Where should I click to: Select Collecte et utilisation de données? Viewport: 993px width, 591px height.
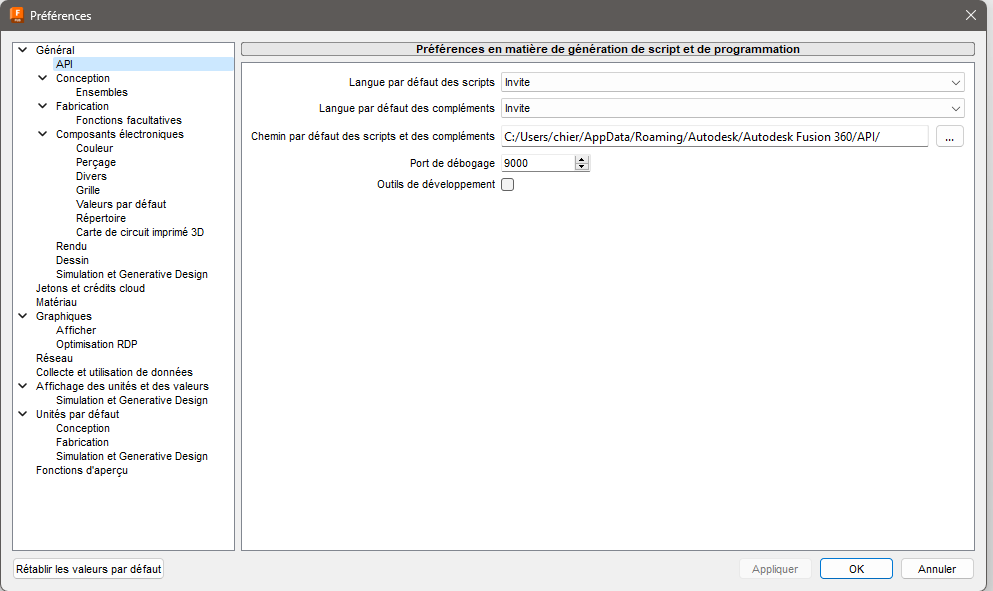point(114,372)
